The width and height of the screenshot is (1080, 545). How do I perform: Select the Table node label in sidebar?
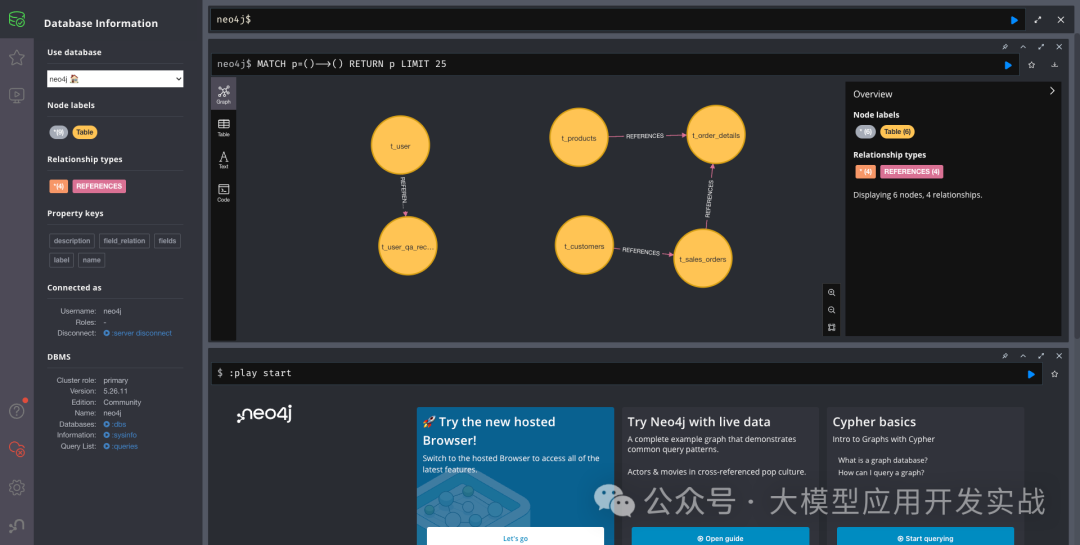(x=85, y=132)
